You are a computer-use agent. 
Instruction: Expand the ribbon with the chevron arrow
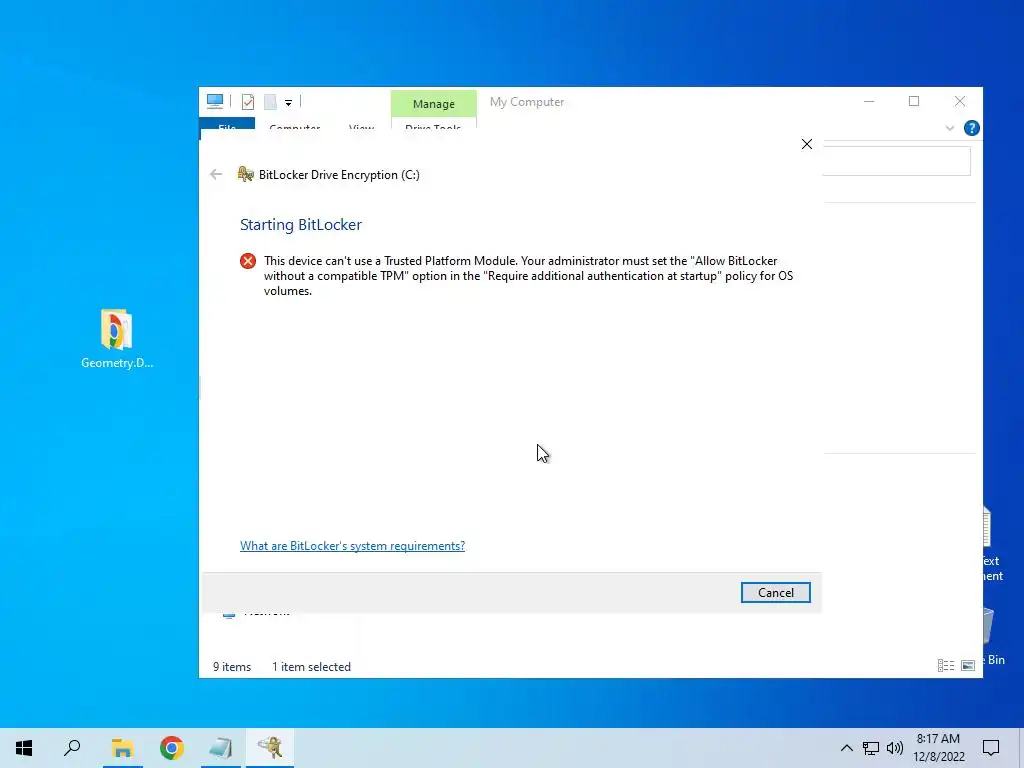[x=950, y=129]
